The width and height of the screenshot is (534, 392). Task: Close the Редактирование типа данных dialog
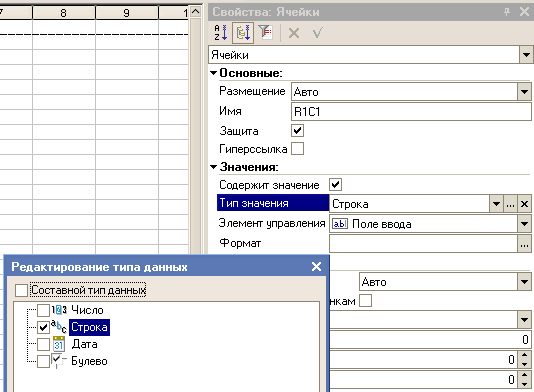coord(316,267)
